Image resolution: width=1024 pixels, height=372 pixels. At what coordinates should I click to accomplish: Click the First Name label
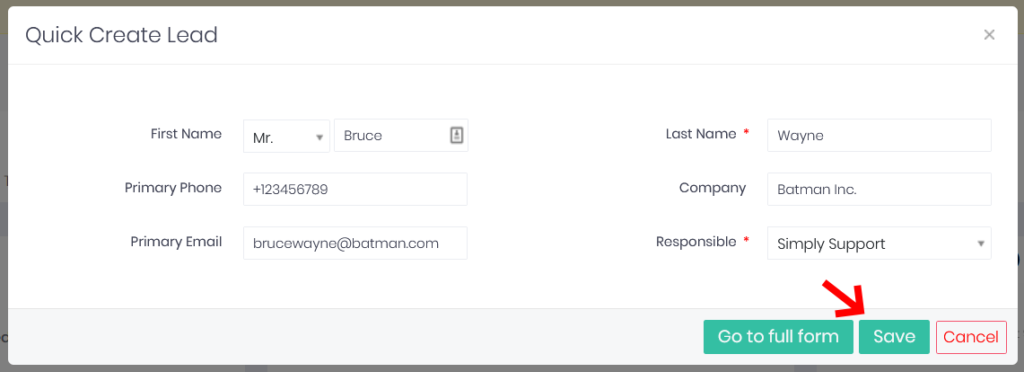(x=186, y=134)
